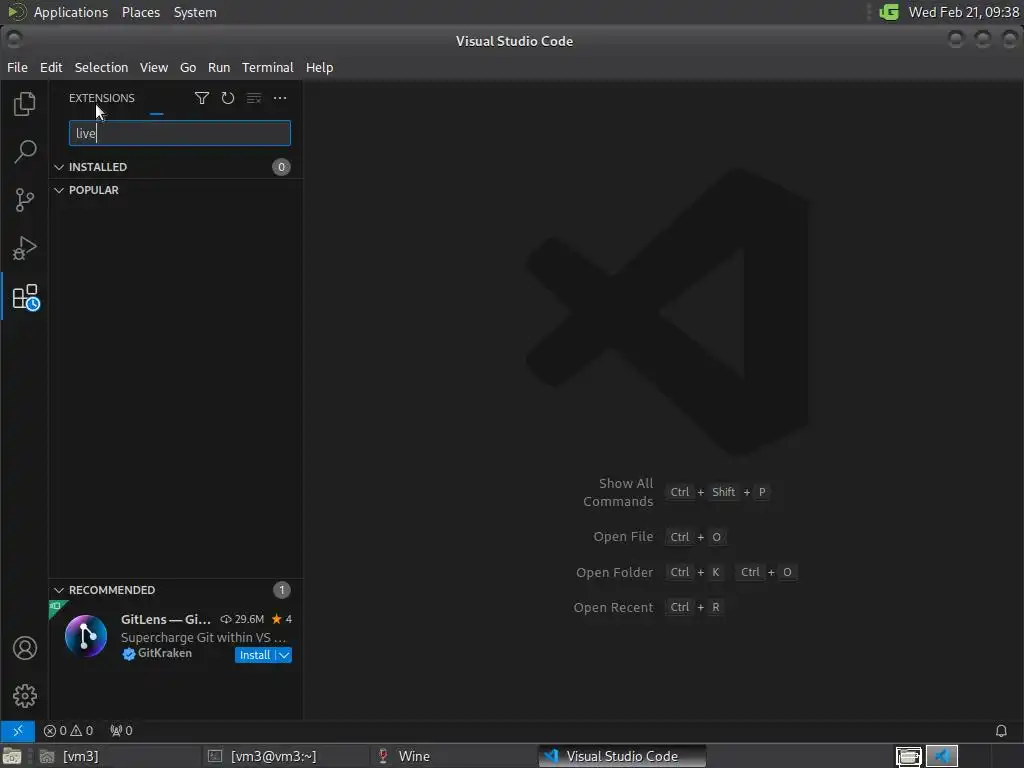Switch to the [vm3@vm3:~] terminal window
1024x768 pixels.
point(285,756)
